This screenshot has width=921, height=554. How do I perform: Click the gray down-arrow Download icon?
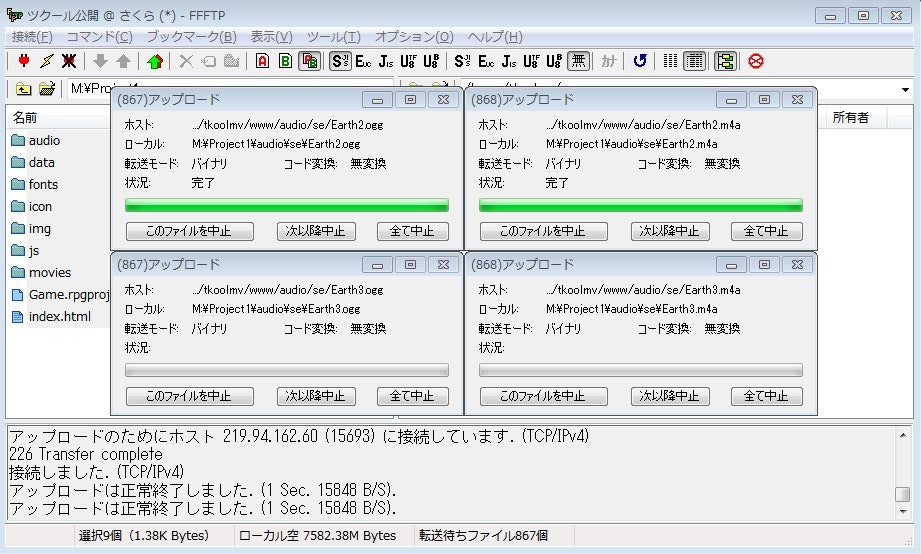coord(100,61)
